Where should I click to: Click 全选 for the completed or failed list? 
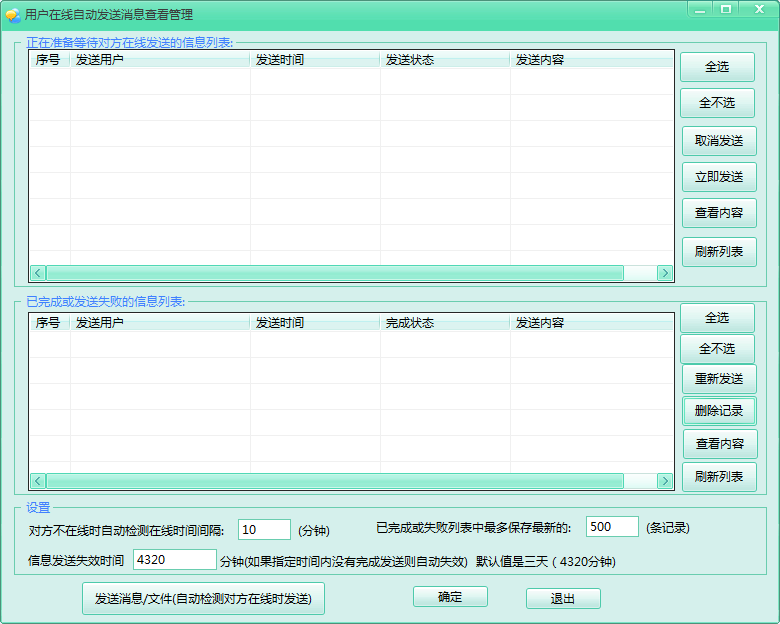click(x=717, y=318)
